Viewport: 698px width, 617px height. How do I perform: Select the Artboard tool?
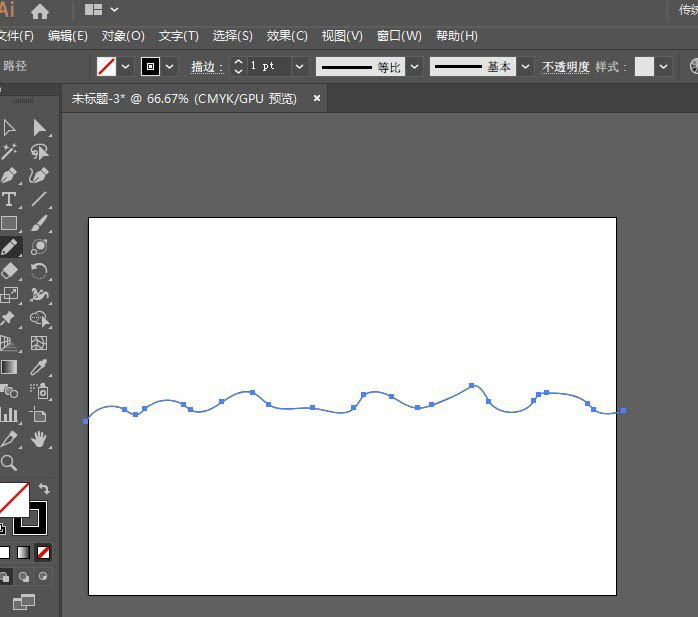(x=39, y=415)
